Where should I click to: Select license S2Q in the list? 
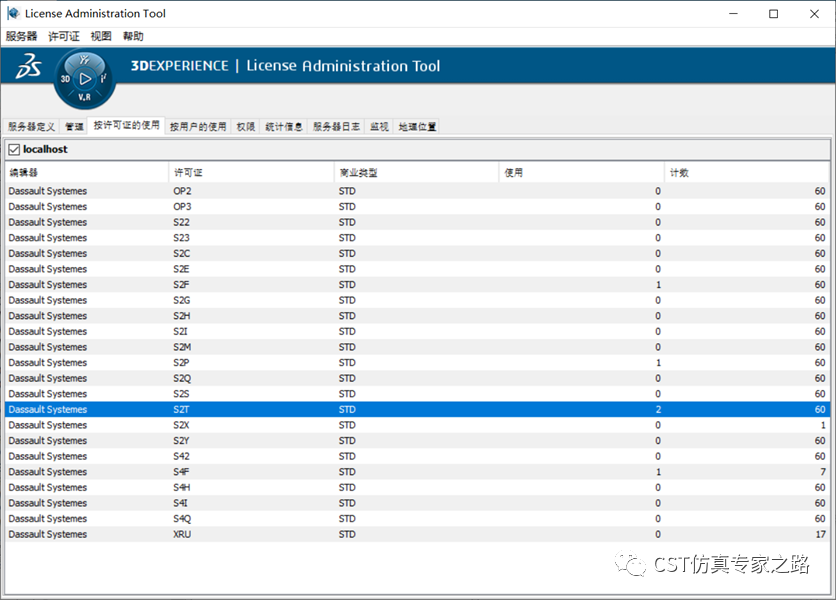[417, 378]
